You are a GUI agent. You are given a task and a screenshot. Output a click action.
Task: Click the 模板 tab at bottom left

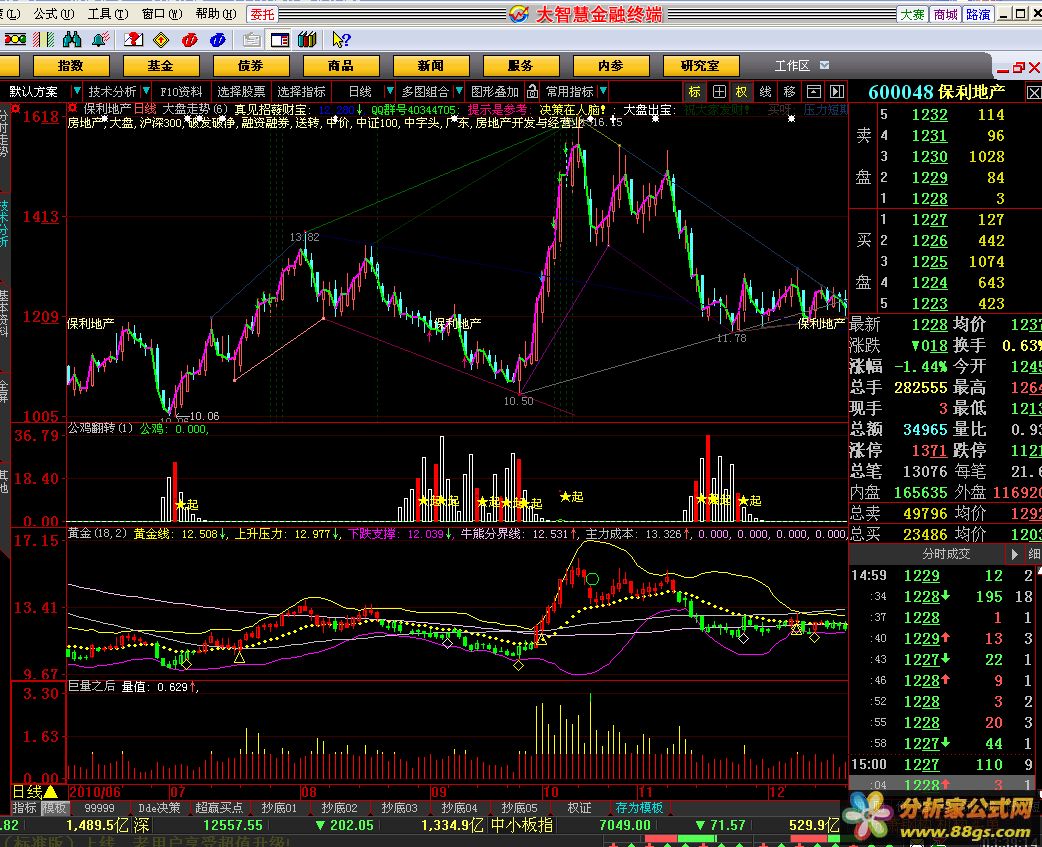(x=54, y=808)
